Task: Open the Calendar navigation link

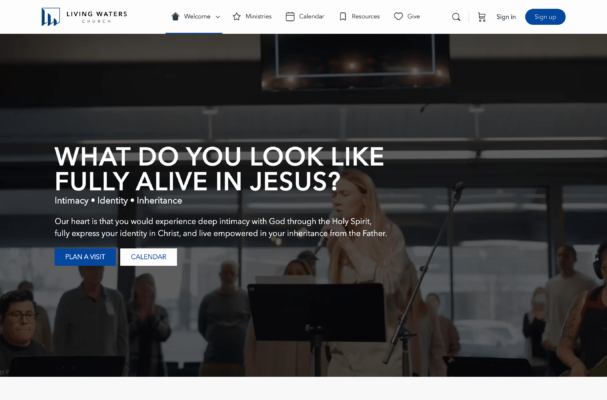Action: tap(312, 17)
